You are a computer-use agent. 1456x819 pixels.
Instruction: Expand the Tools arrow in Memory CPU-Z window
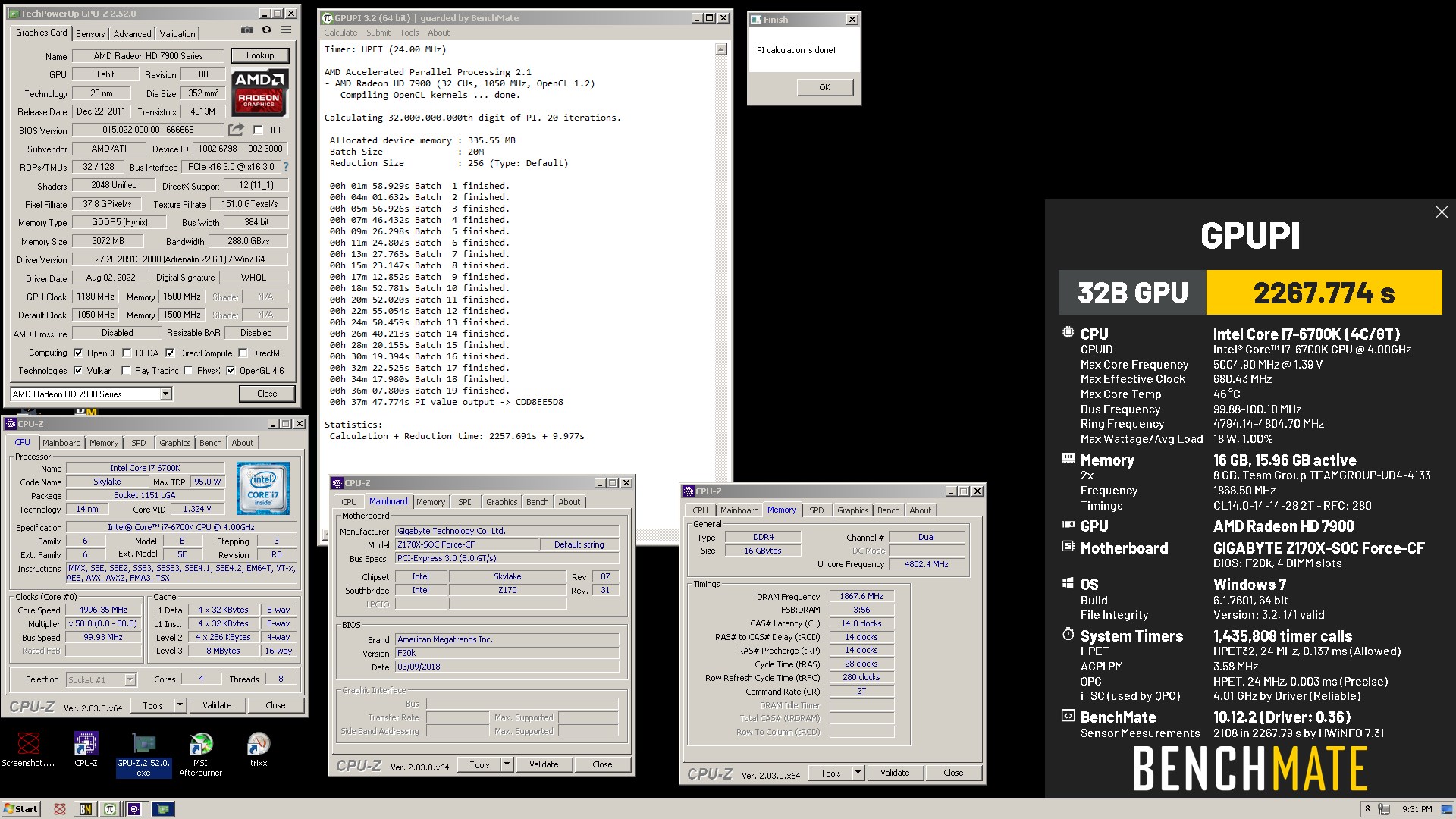pyautogui.click(x=858, y=773)
